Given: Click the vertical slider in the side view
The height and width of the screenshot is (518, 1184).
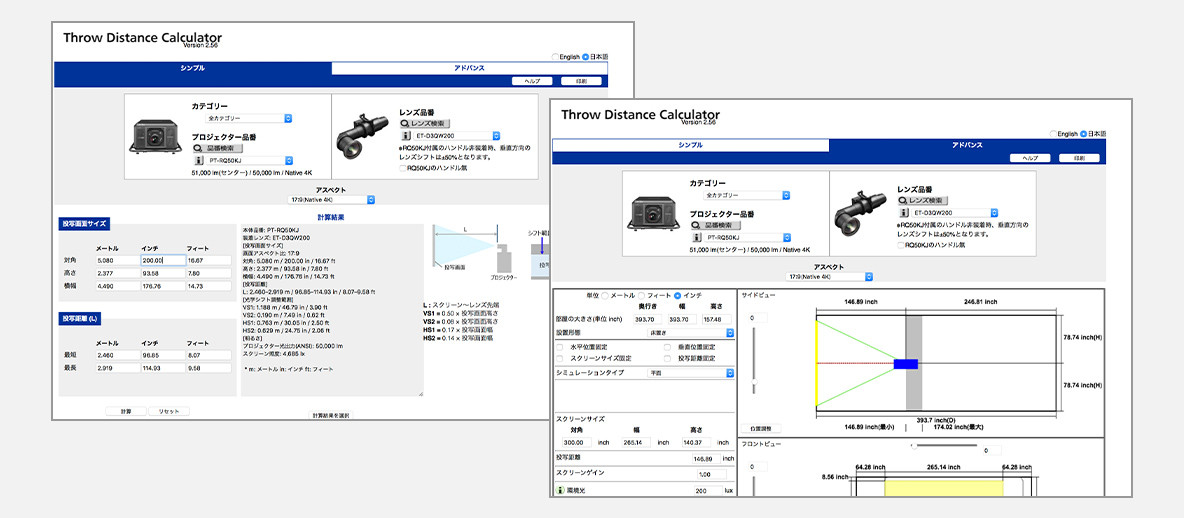Looking at the screenshot, I should (x=754, y=360).
